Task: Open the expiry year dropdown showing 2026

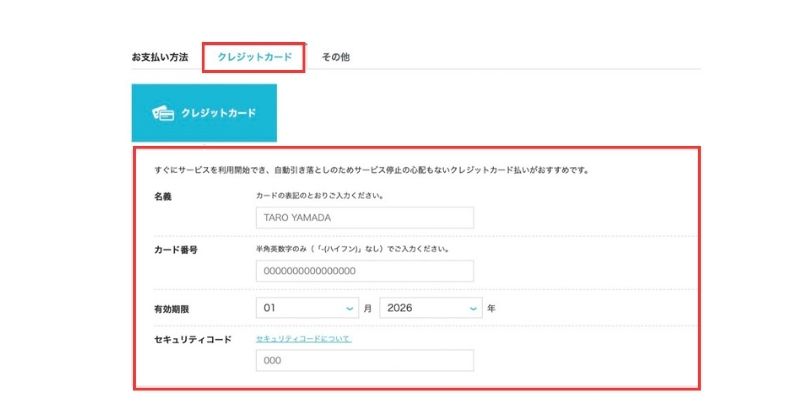Action: click(431, 308)
